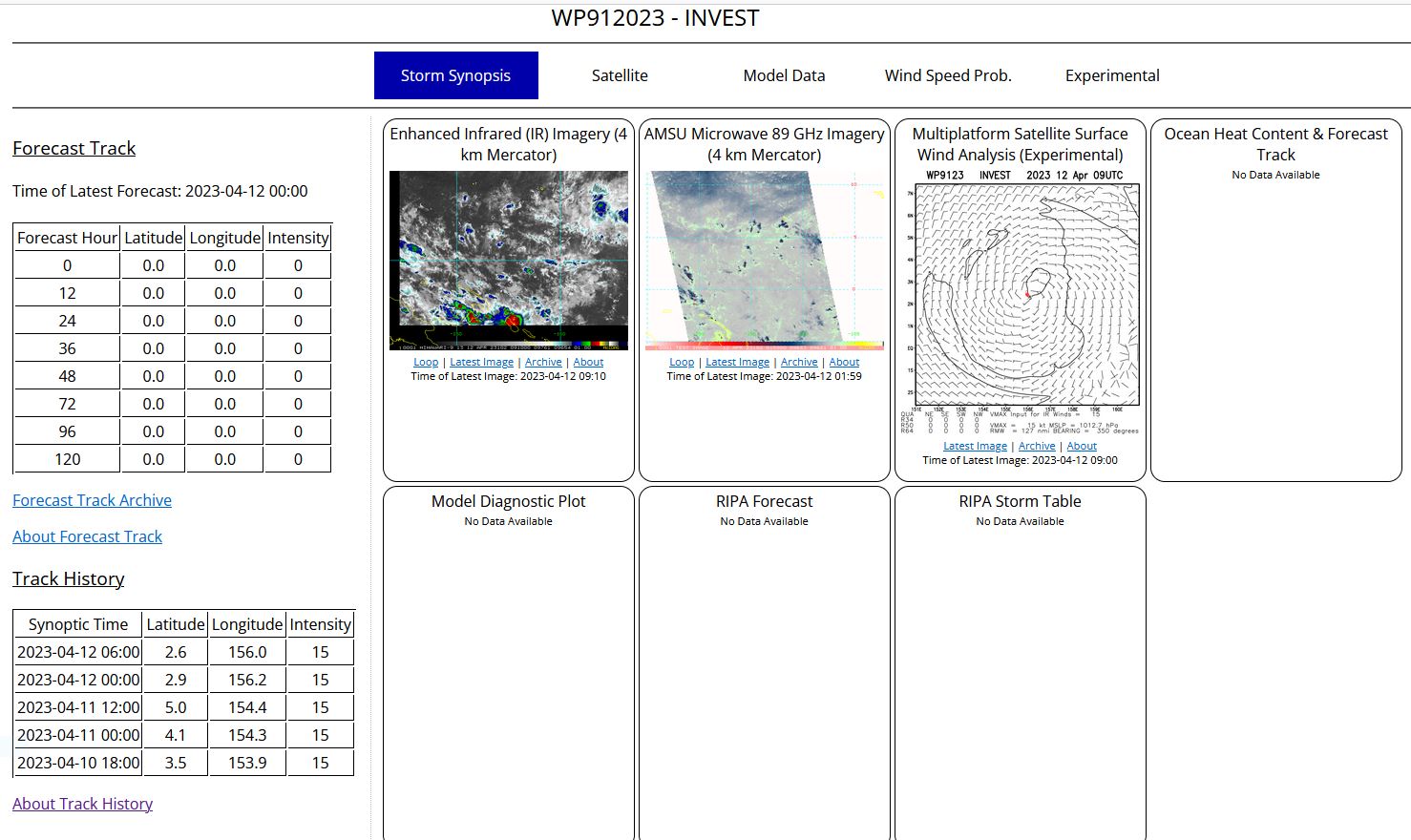The height and width of the screenshot is (840, 1411).
Task: Open Loop link under Enhanced Infrared imagery
Action: 426,363
